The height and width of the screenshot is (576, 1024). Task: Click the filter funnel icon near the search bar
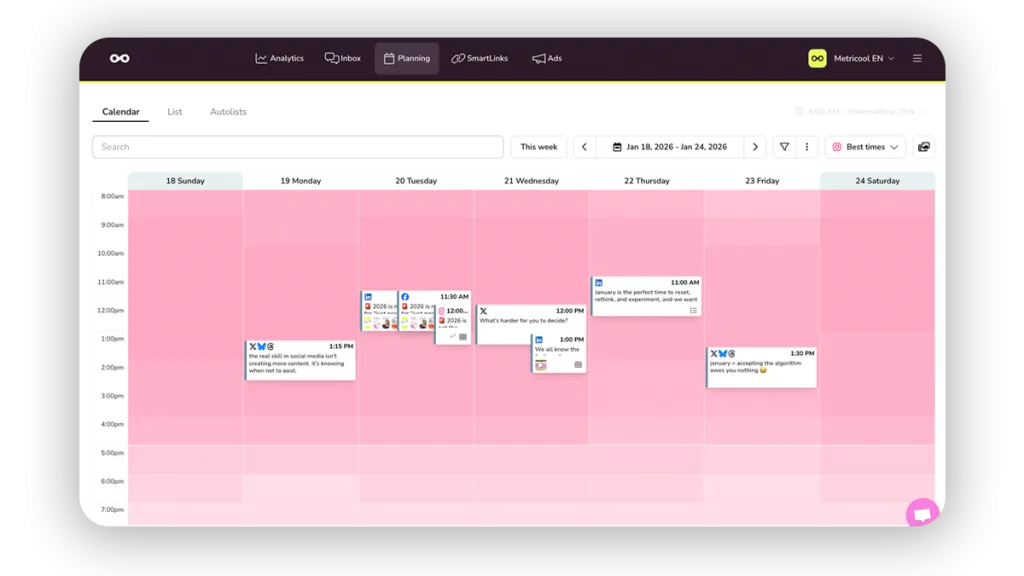[x=784, y=146]
